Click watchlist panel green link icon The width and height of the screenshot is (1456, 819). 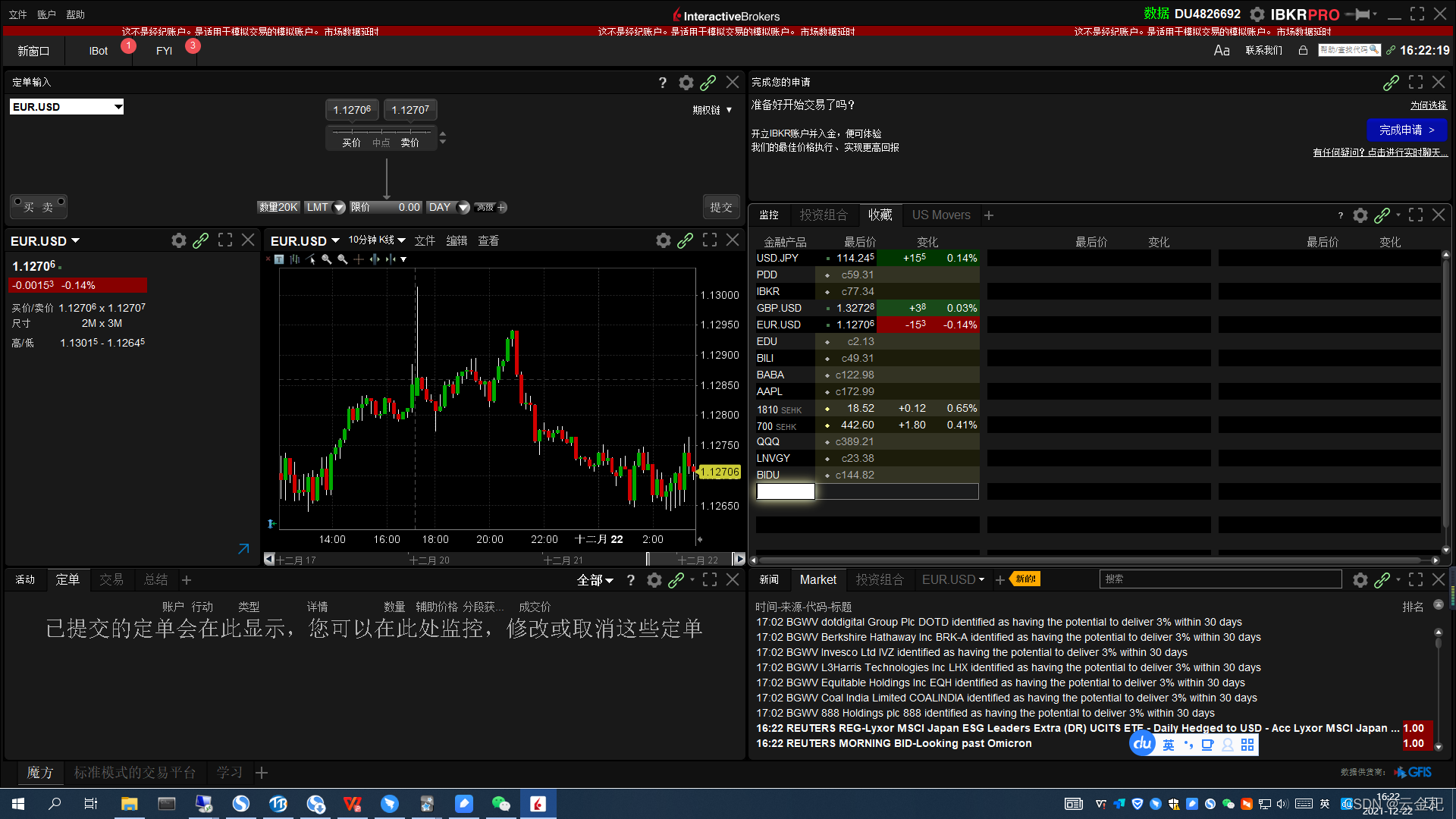[1382, 215]
